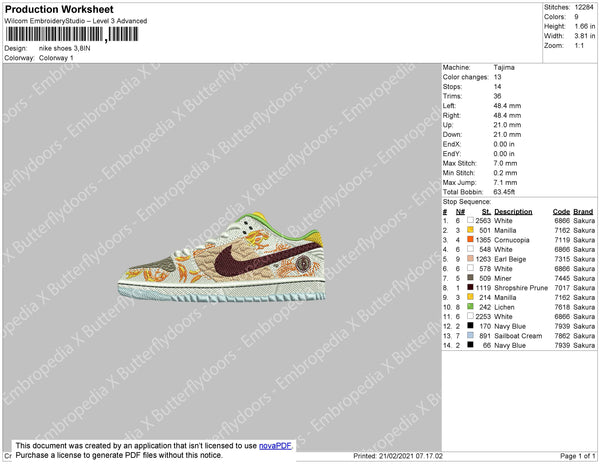Select the orange Cornucopia color swatch
This screenshot has width=600, height=464.
pyautogui.click(x=470, y=239)
